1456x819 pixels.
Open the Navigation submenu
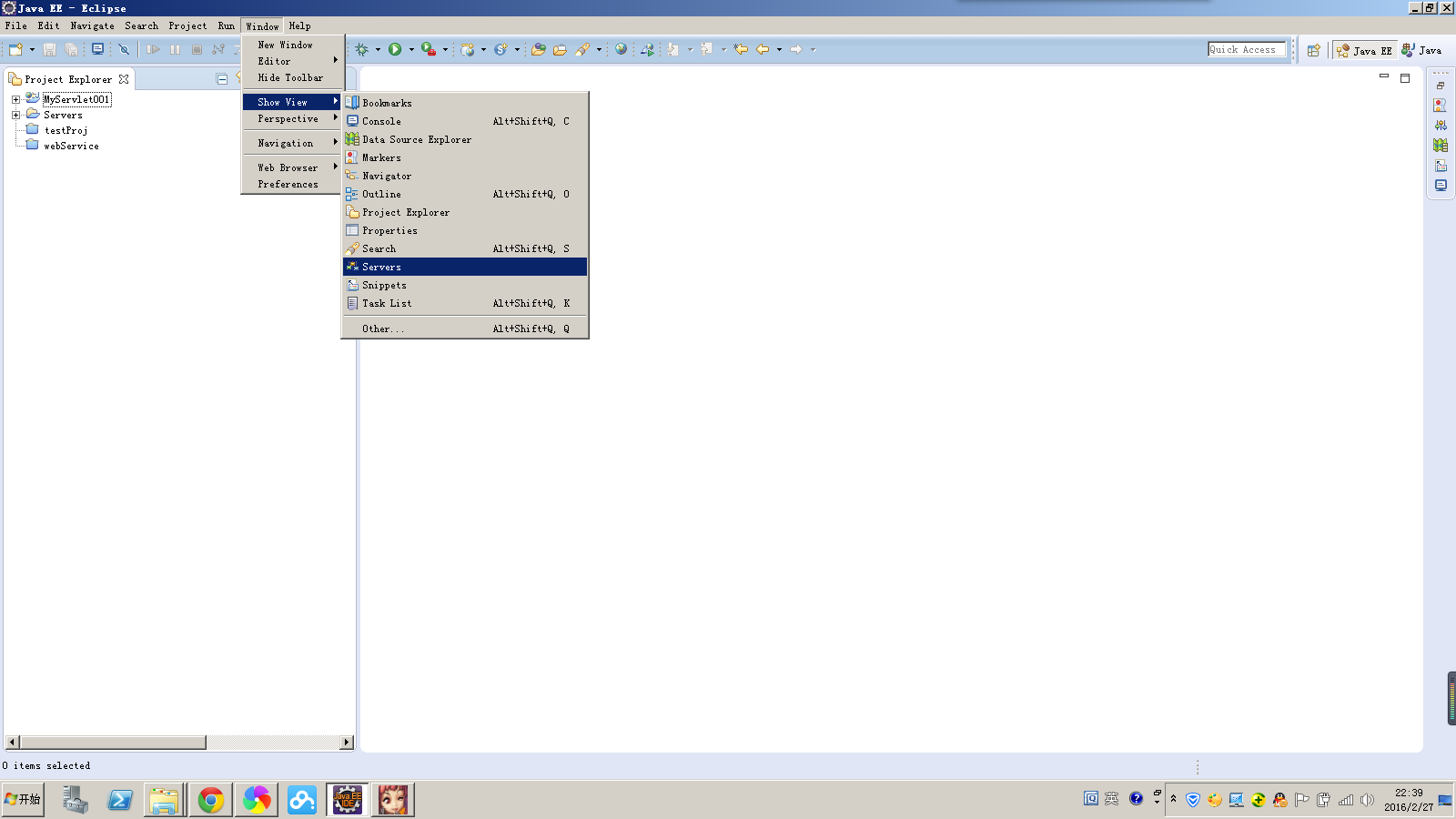[291, 143]
